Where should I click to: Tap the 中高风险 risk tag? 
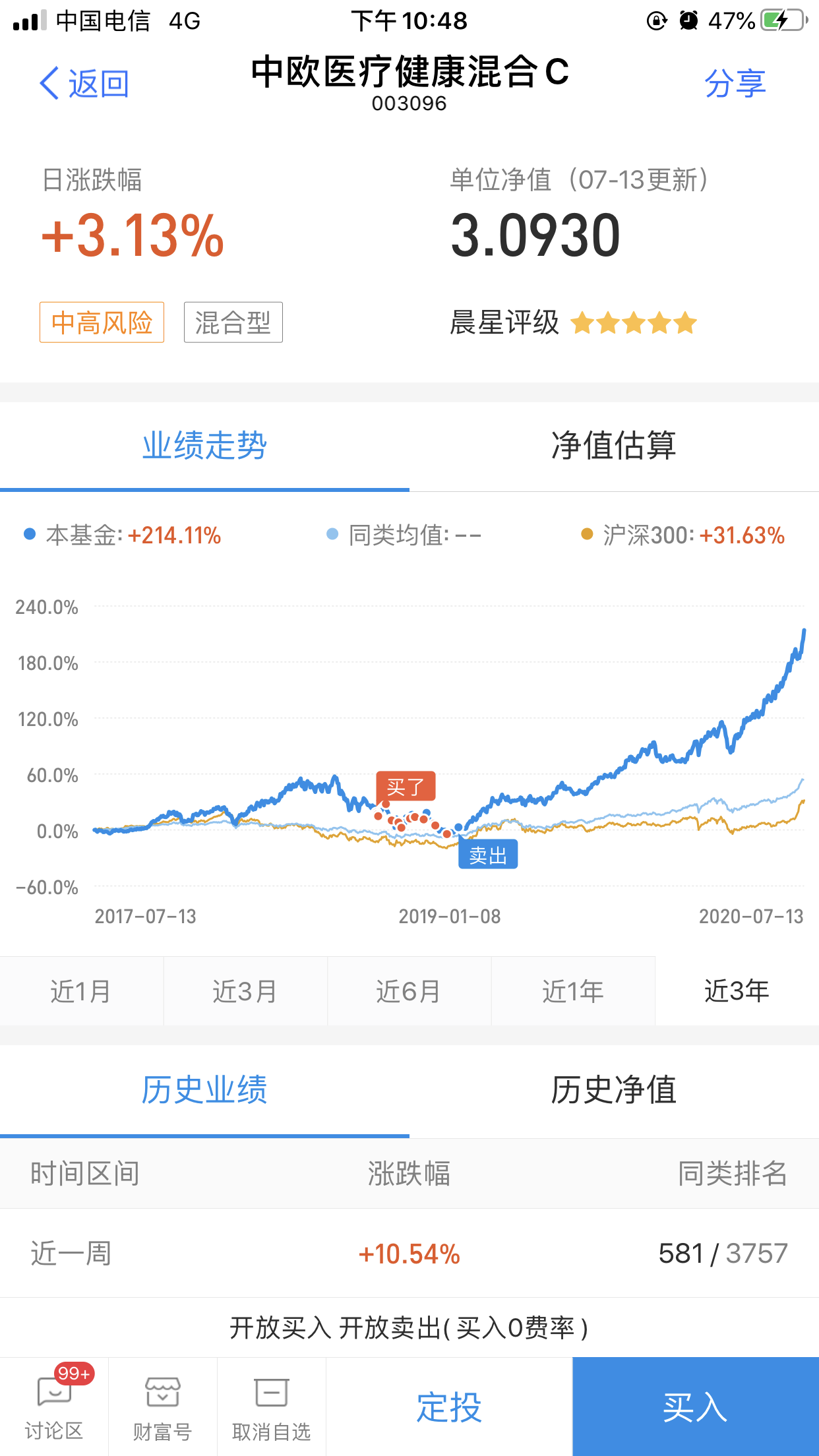click(x=102, y=322)
